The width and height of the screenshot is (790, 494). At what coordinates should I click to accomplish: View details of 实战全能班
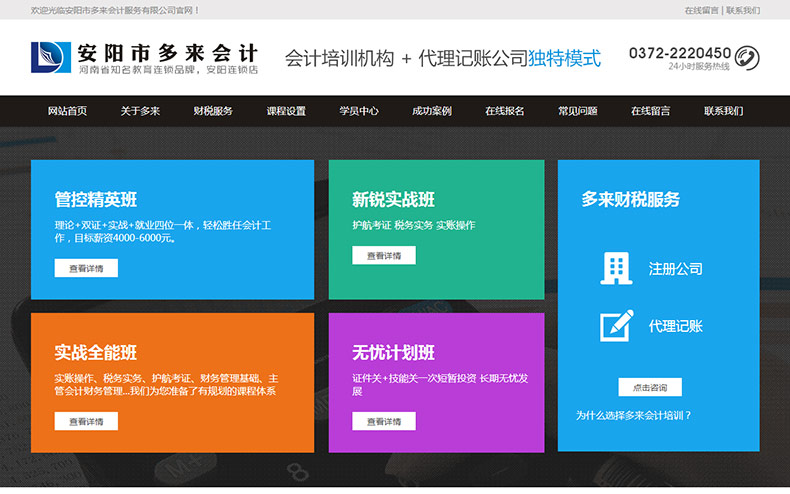pos(86,421)
